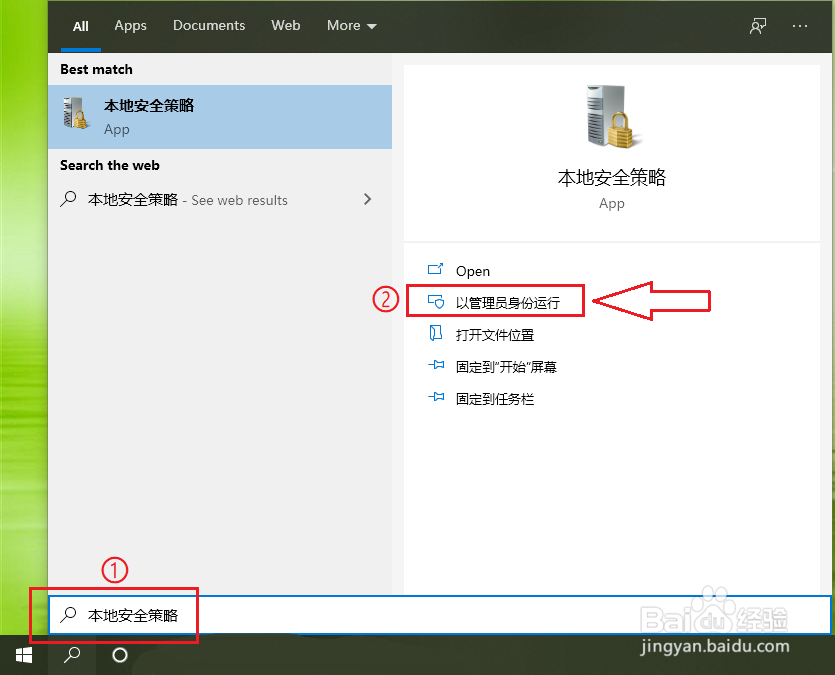Open the Windows Start menu button

24,657
